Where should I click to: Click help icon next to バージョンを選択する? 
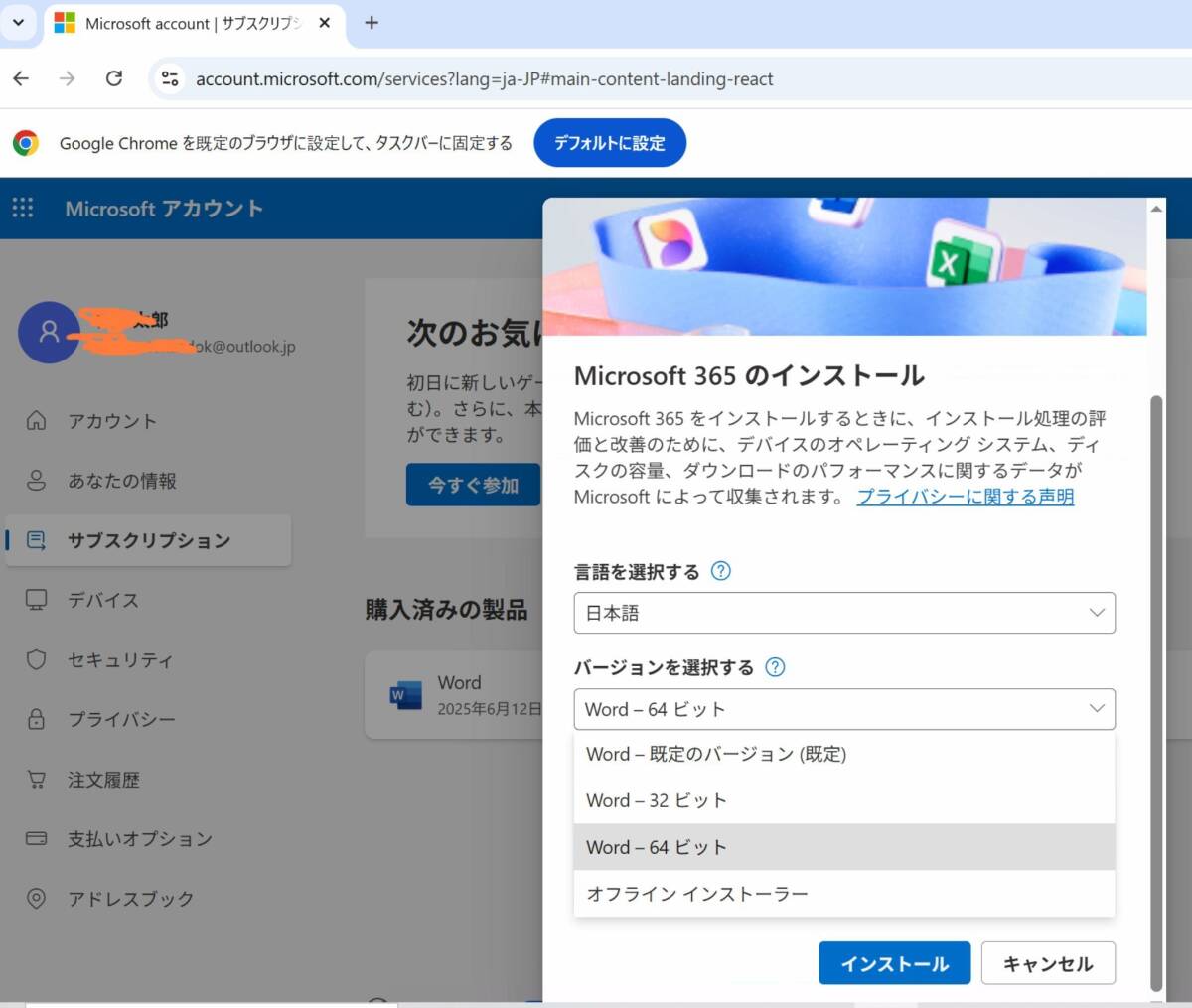(776, 667)
